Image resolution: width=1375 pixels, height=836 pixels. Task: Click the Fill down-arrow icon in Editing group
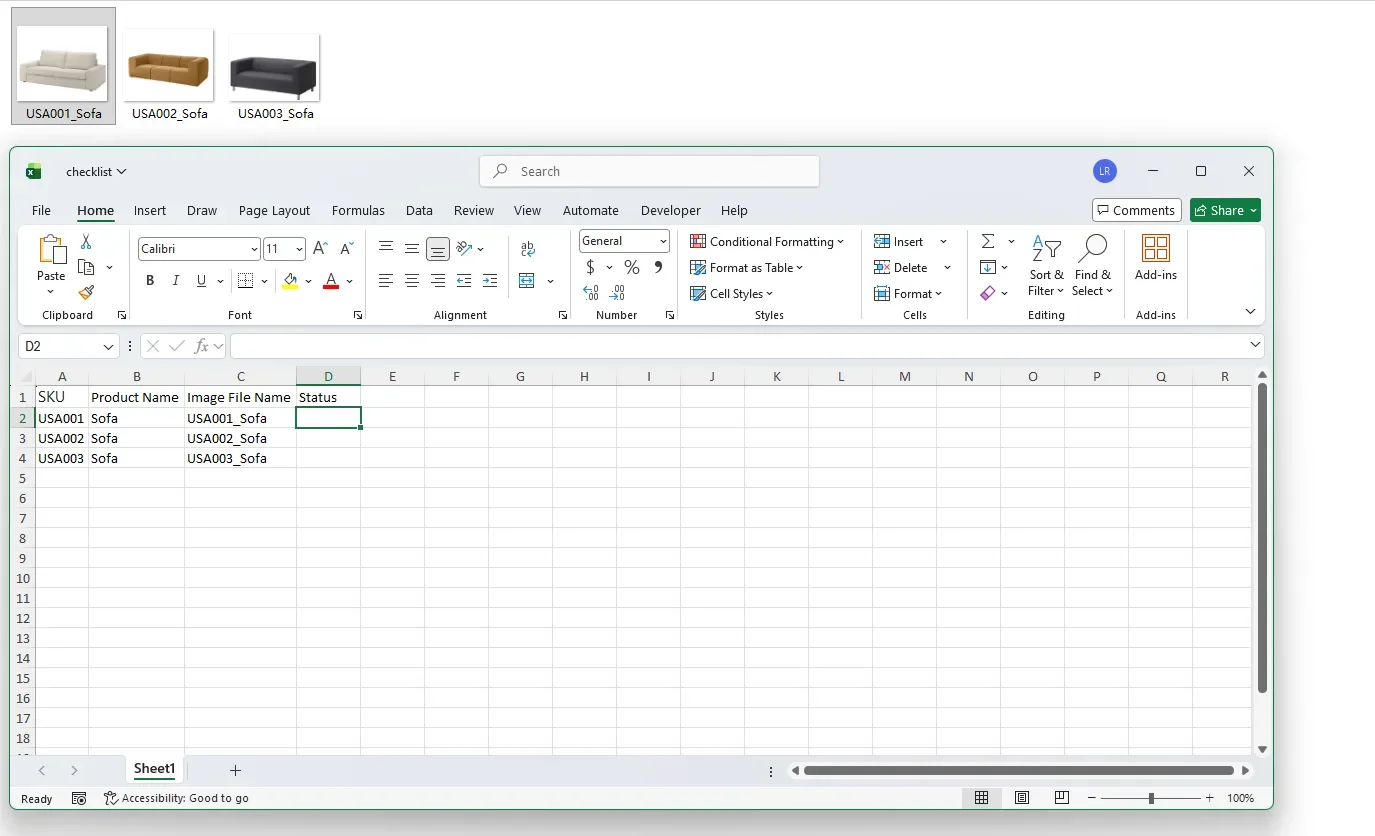pos(988,267)
